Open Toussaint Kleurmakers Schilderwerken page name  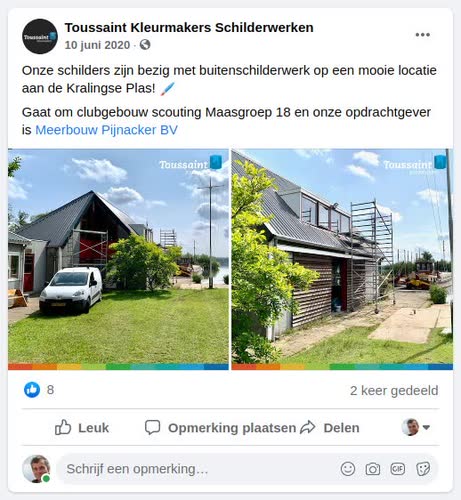click(x=189, y=28)
